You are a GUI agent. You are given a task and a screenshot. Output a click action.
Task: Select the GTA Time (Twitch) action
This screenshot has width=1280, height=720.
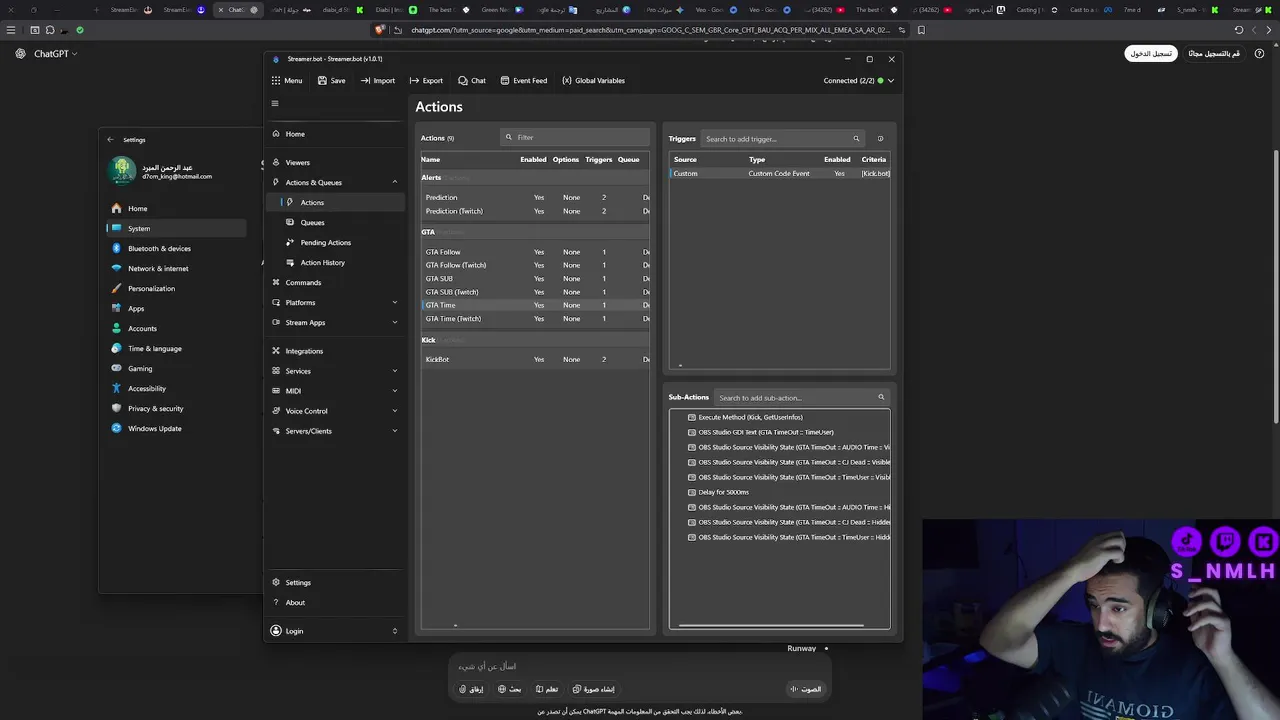pyautogui.click(x=535, y=318)
